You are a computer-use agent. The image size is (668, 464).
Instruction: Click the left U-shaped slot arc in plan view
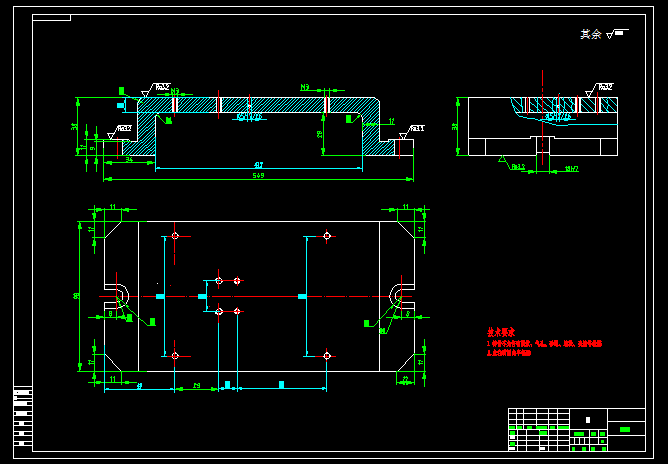coord(128,296)
